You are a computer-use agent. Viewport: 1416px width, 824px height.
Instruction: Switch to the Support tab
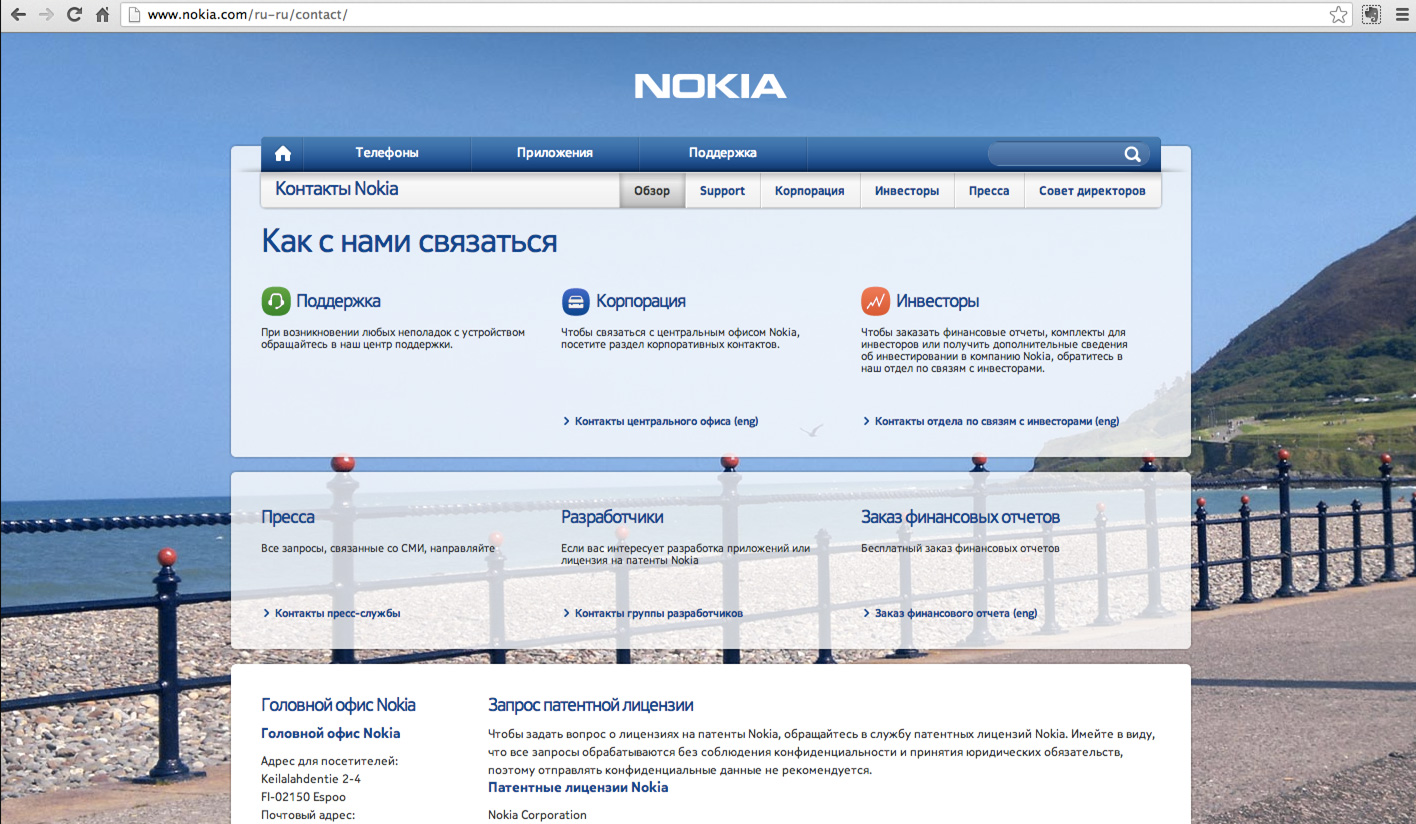click(722, 191)
